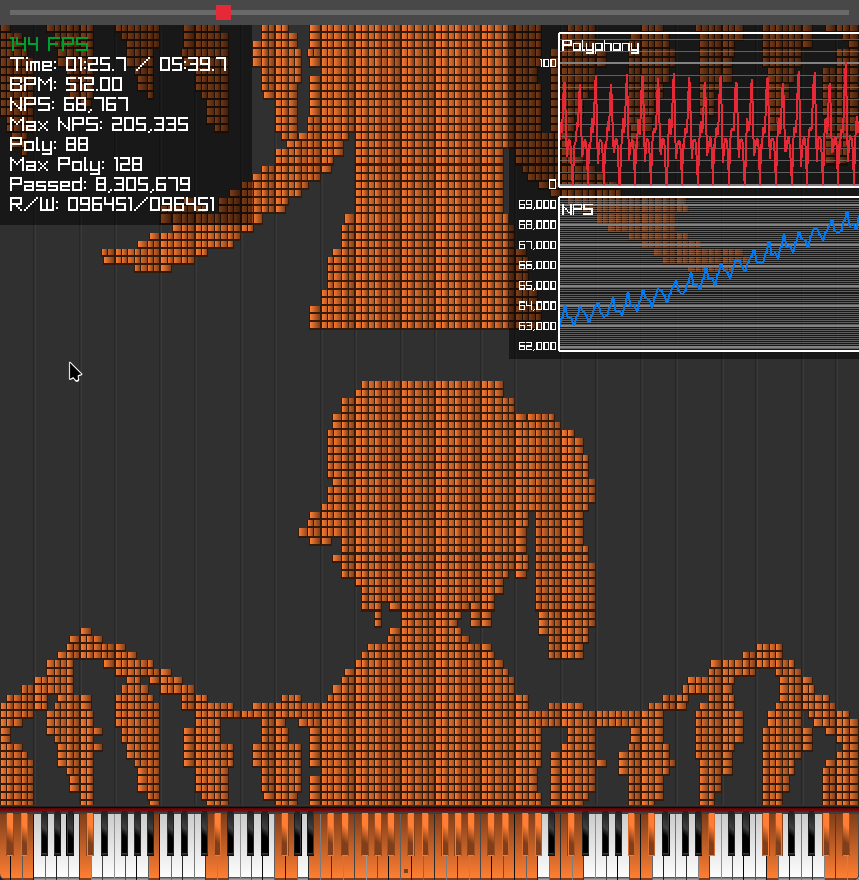Viewport: 859px width, 880px height.
Task: Click the R/W buffer readout
Action: pyautogui.click(x=112, y=205)
